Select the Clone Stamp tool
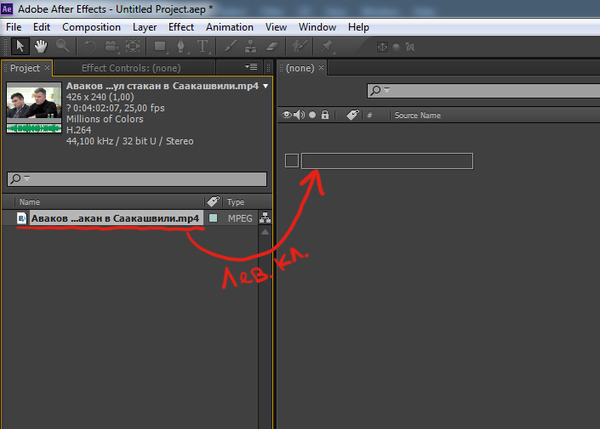This screenshot has width=600, height=429. pos(251,47)
